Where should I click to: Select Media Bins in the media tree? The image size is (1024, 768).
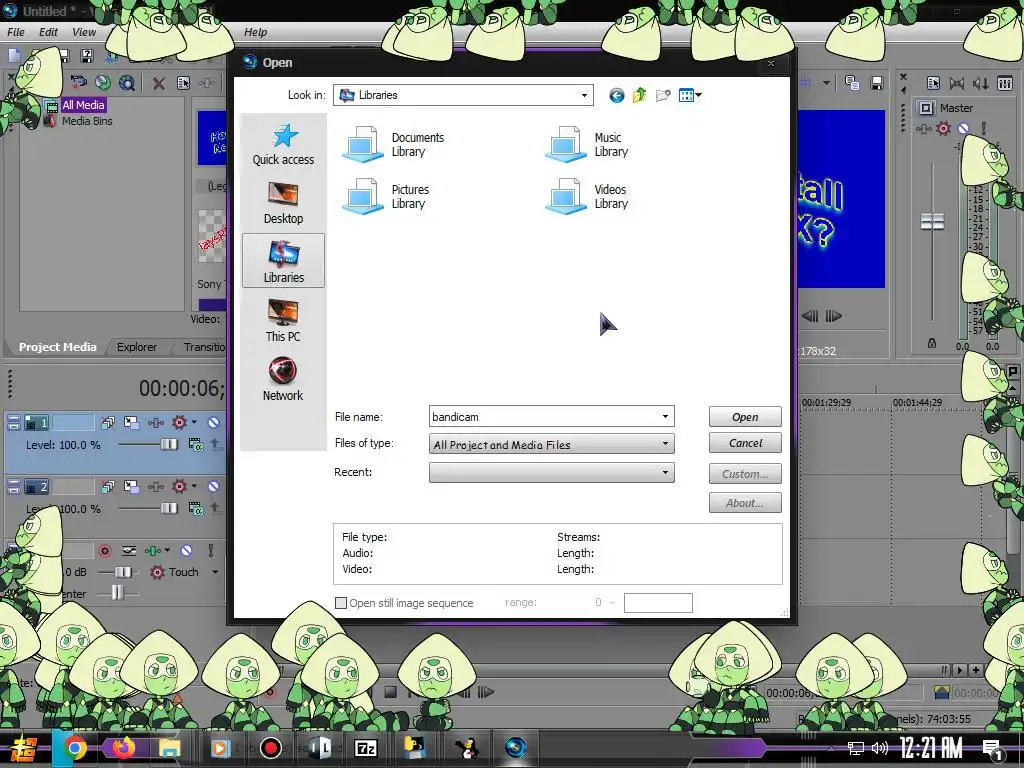point(87,121)
